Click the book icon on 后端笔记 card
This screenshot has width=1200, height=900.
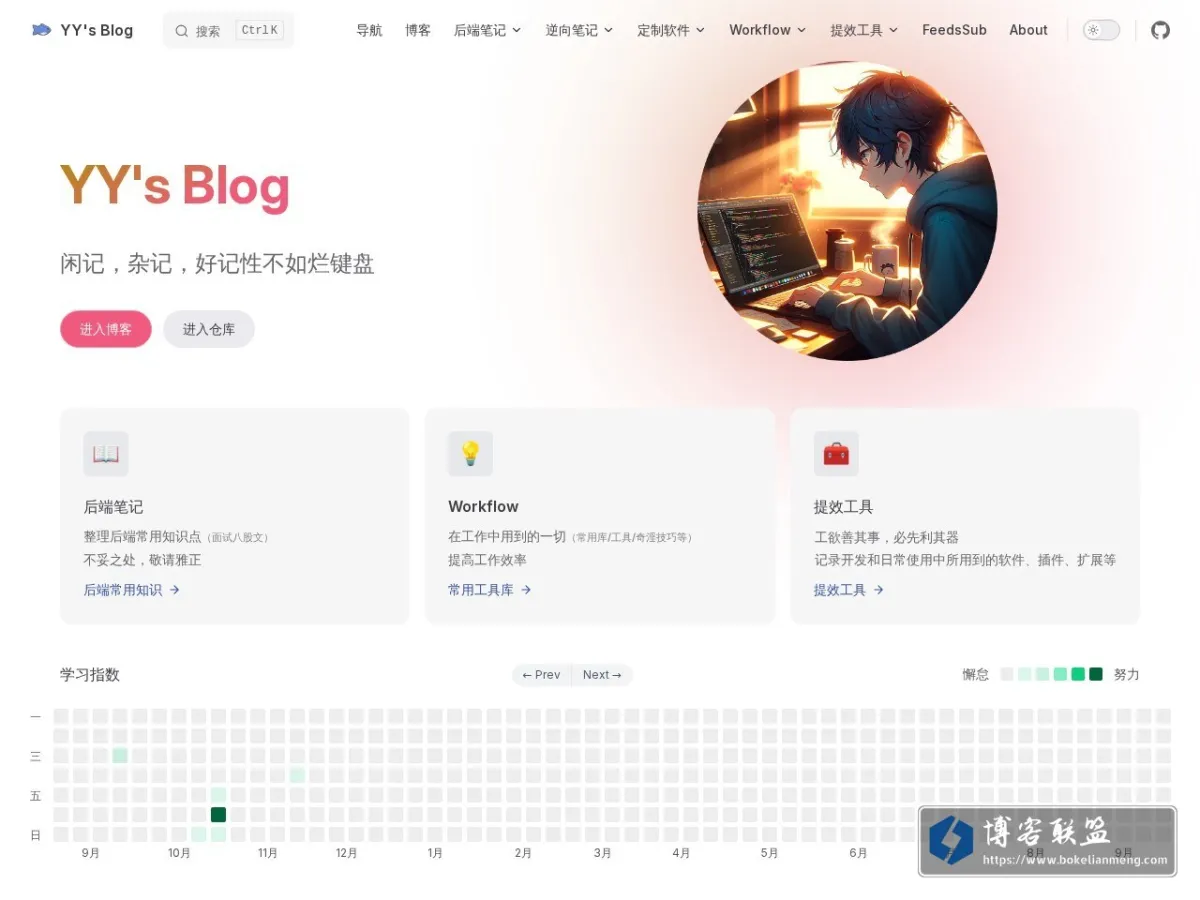(106, 454)
